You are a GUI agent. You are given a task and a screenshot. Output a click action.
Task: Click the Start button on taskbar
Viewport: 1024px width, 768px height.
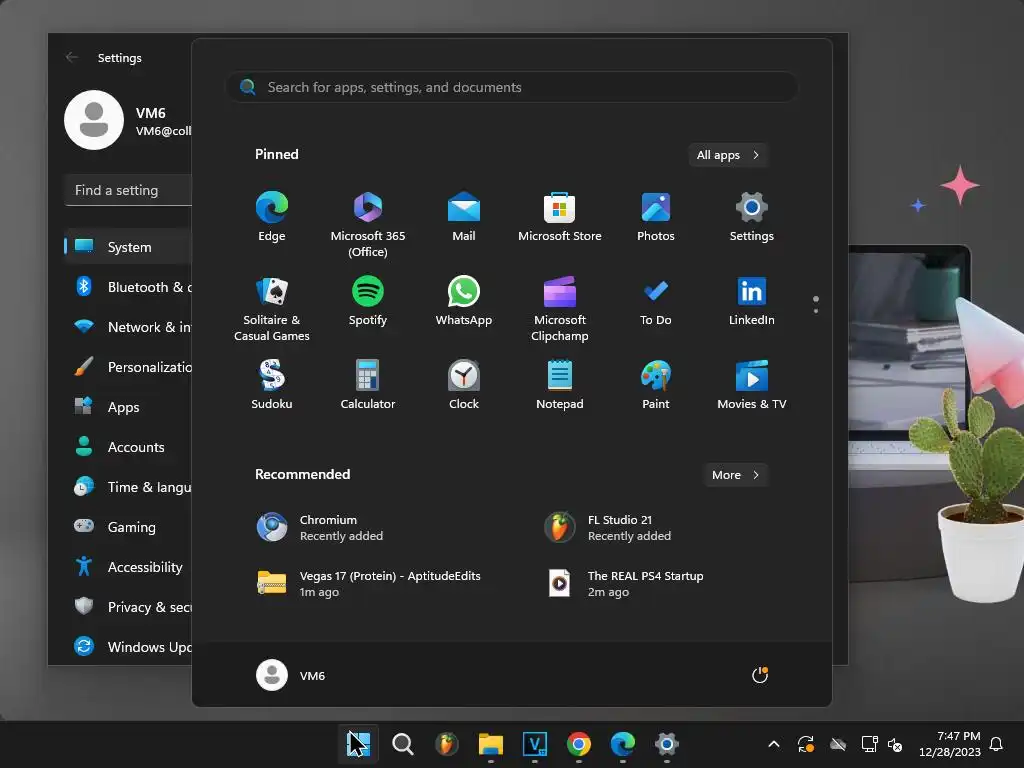(359, 744)
